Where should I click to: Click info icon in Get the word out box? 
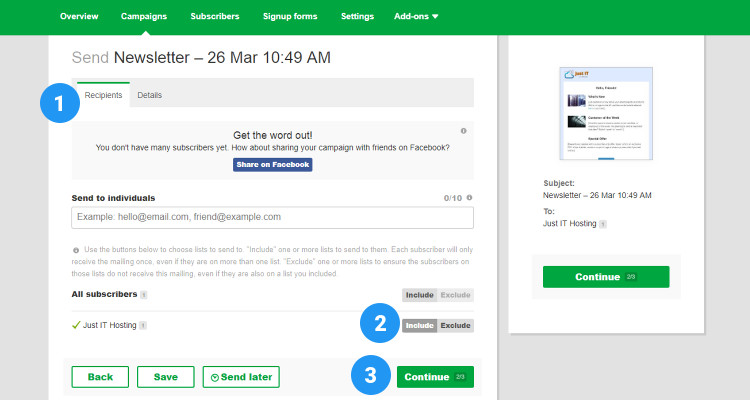(x=463, y=131)
